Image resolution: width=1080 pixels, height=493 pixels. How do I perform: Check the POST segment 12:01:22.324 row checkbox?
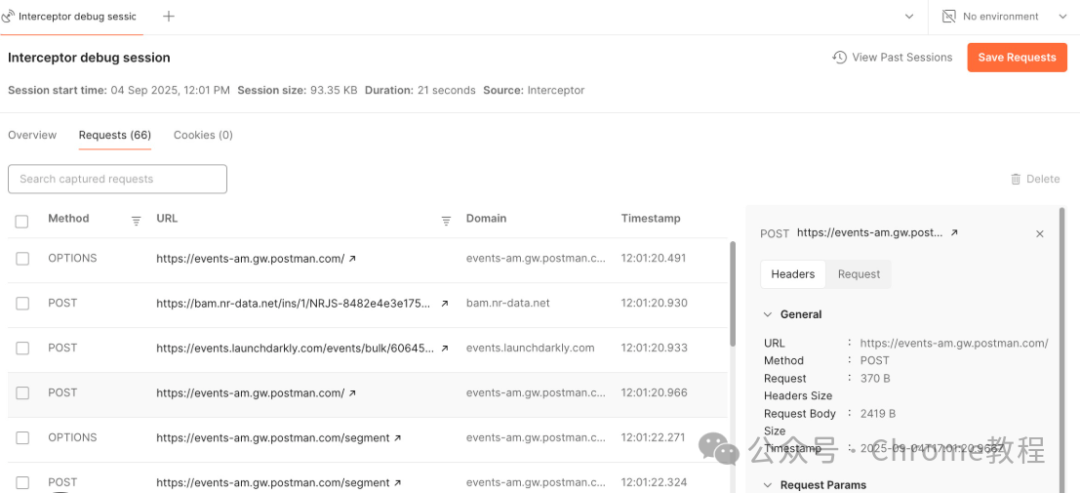point(22,482)
